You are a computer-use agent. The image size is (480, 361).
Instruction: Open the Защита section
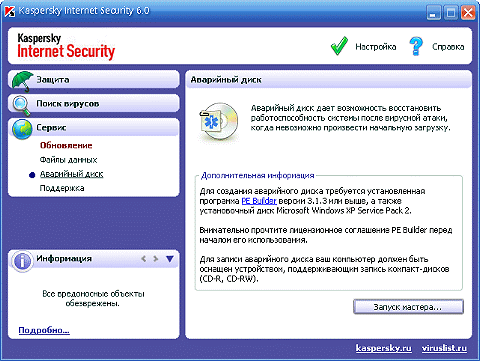click(x=94, y=80)
